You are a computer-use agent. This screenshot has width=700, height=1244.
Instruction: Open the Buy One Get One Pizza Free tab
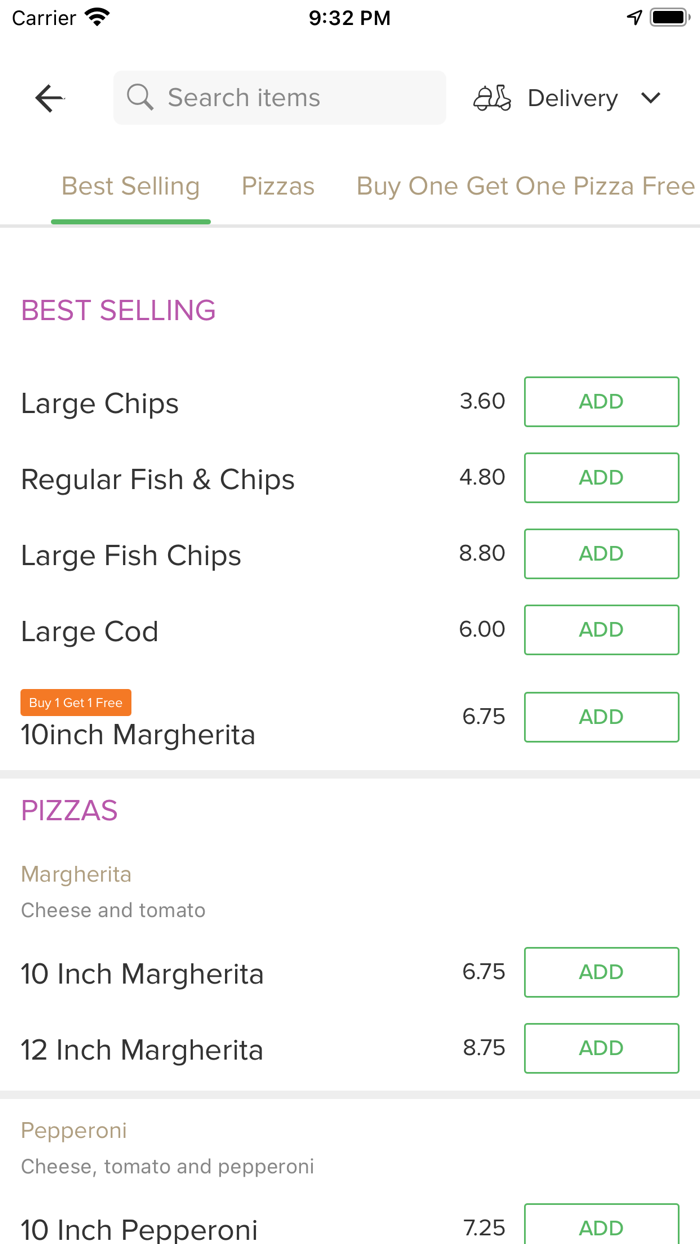tap(525, 185)
